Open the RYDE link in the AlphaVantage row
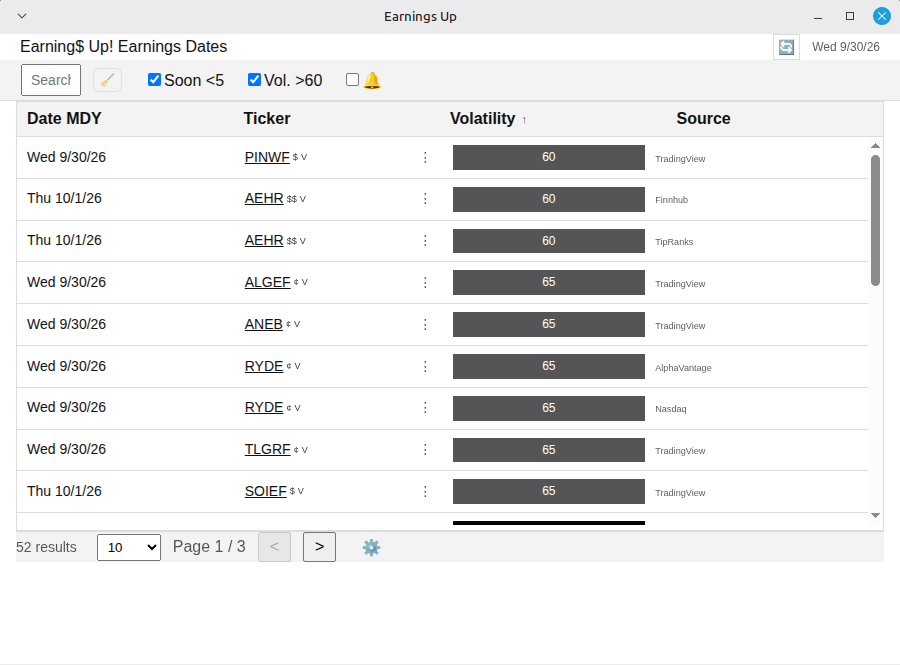This screenshot has height=665, width=900. pos(264,366)
